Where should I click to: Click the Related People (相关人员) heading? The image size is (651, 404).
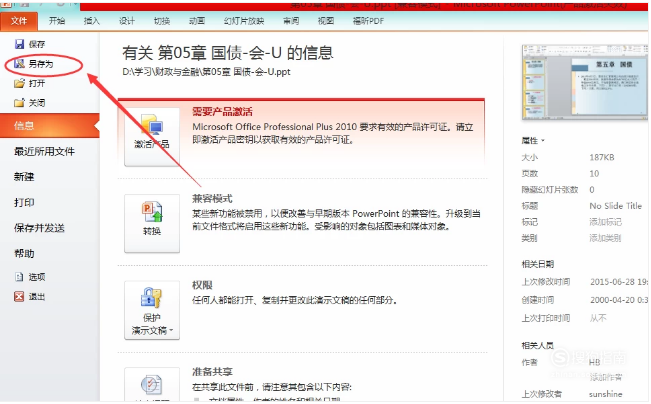[x=538, y=345]
